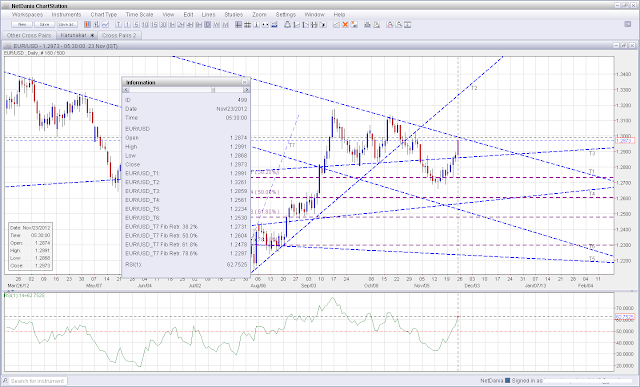
Task: Select the OHLC bar chart type icon
Action: point(96,24)
